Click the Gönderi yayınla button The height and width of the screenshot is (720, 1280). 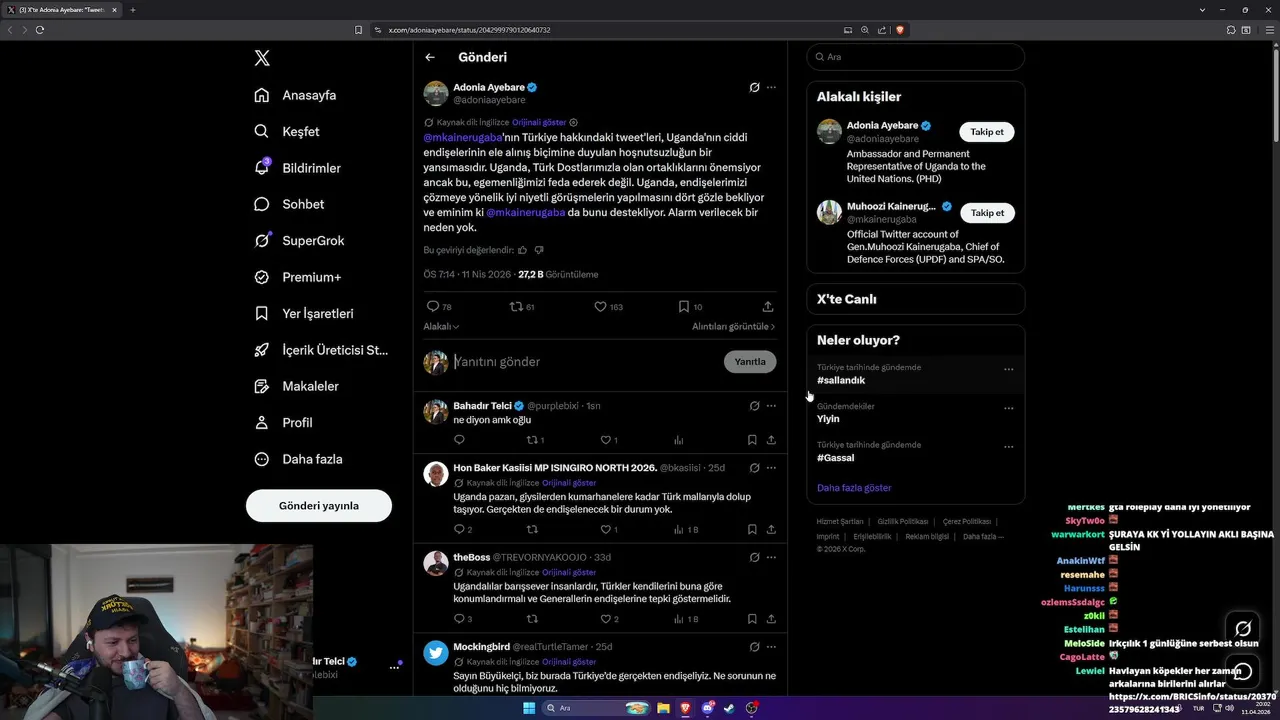tap(319, 505)
